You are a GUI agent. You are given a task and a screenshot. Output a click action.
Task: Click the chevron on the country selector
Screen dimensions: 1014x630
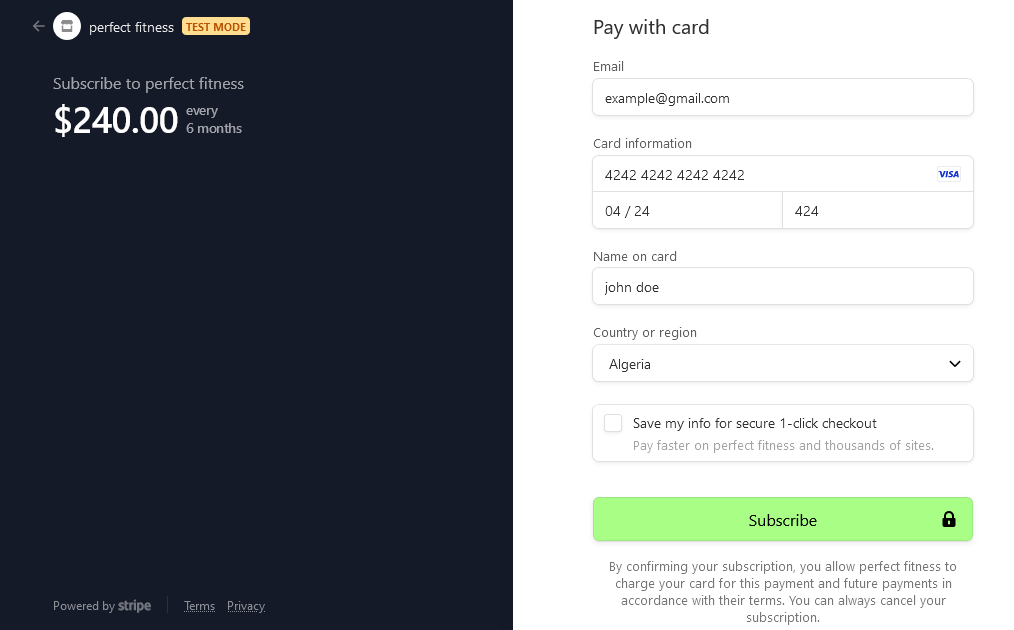click(953, 363)
